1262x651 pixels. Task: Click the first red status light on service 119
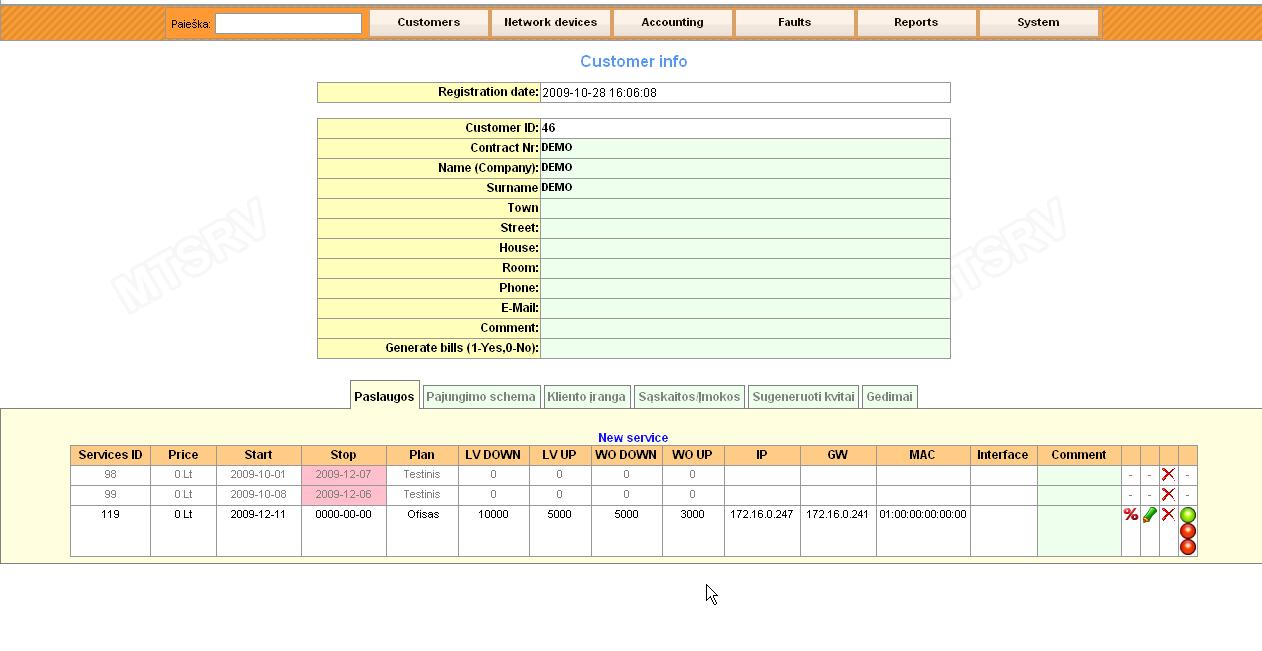1188,531
